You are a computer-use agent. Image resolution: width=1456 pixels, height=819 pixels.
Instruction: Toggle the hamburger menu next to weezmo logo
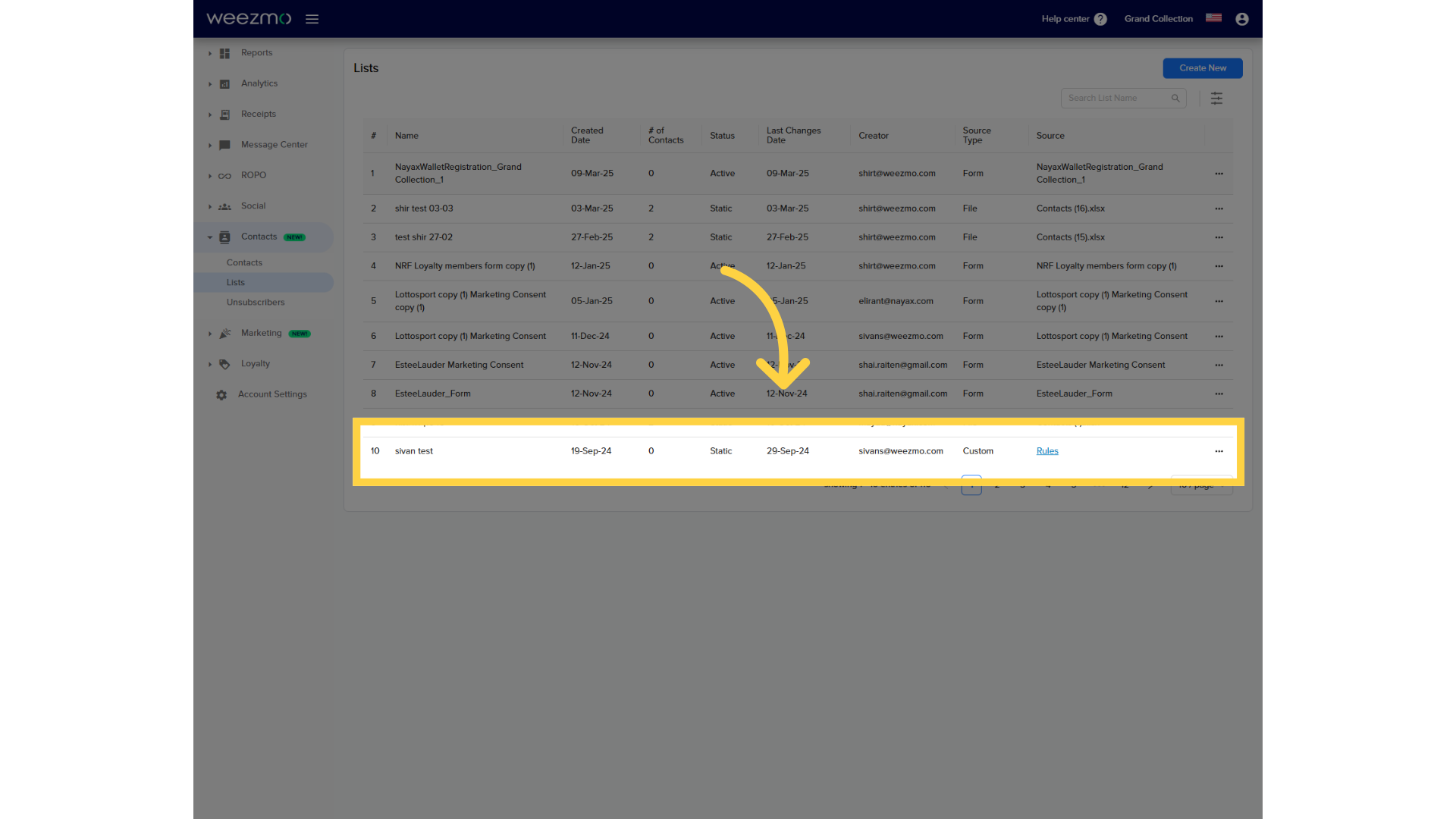pyautogui.click(x=312, y=19)
